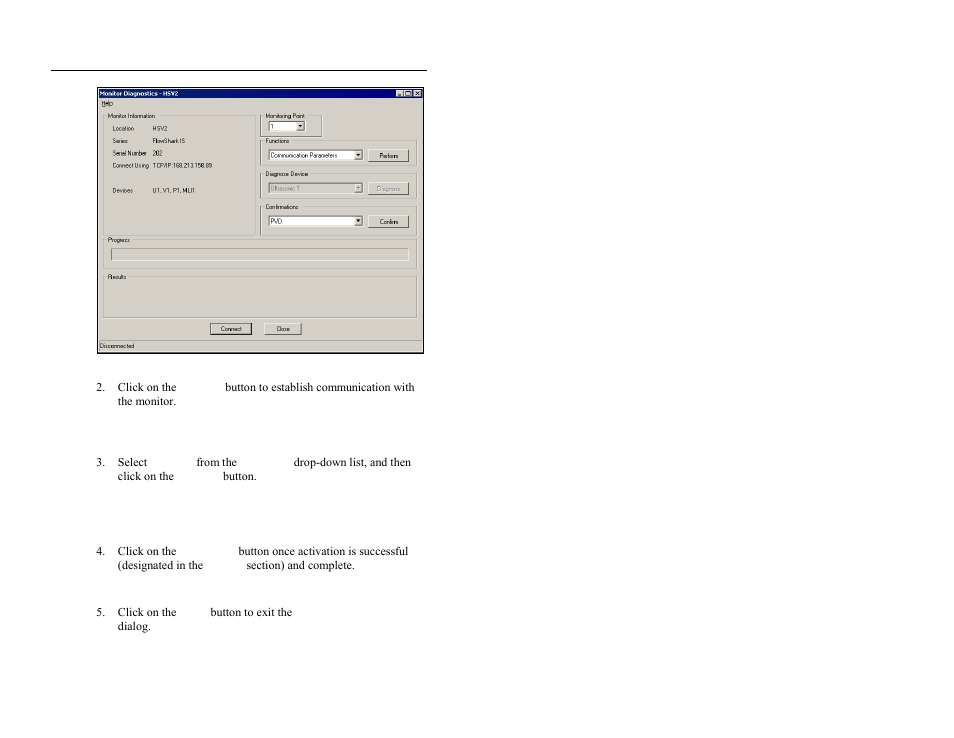Minimize the Monitor Diagnostics window
The height and width of the screenshot is (738, 954).
pos(400,94)
